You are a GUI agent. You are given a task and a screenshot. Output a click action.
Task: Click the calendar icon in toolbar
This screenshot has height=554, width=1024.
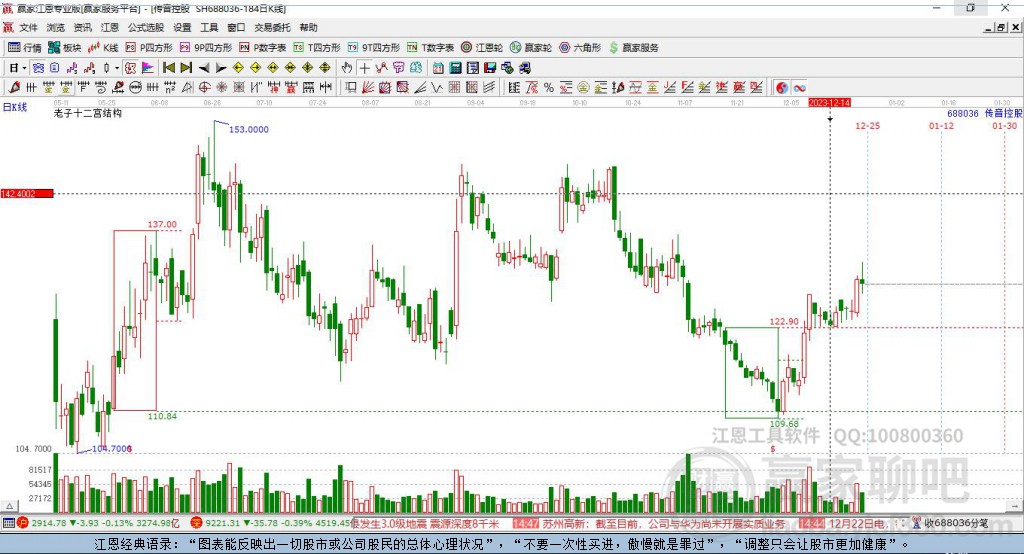pos(438,68)
